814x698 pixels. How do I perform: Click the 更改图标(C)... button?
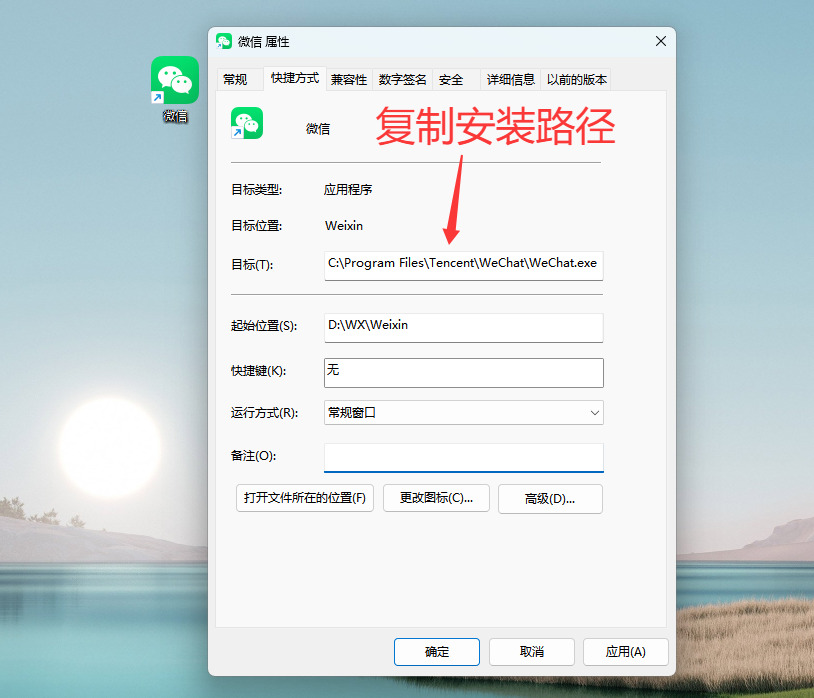point(436,498)
